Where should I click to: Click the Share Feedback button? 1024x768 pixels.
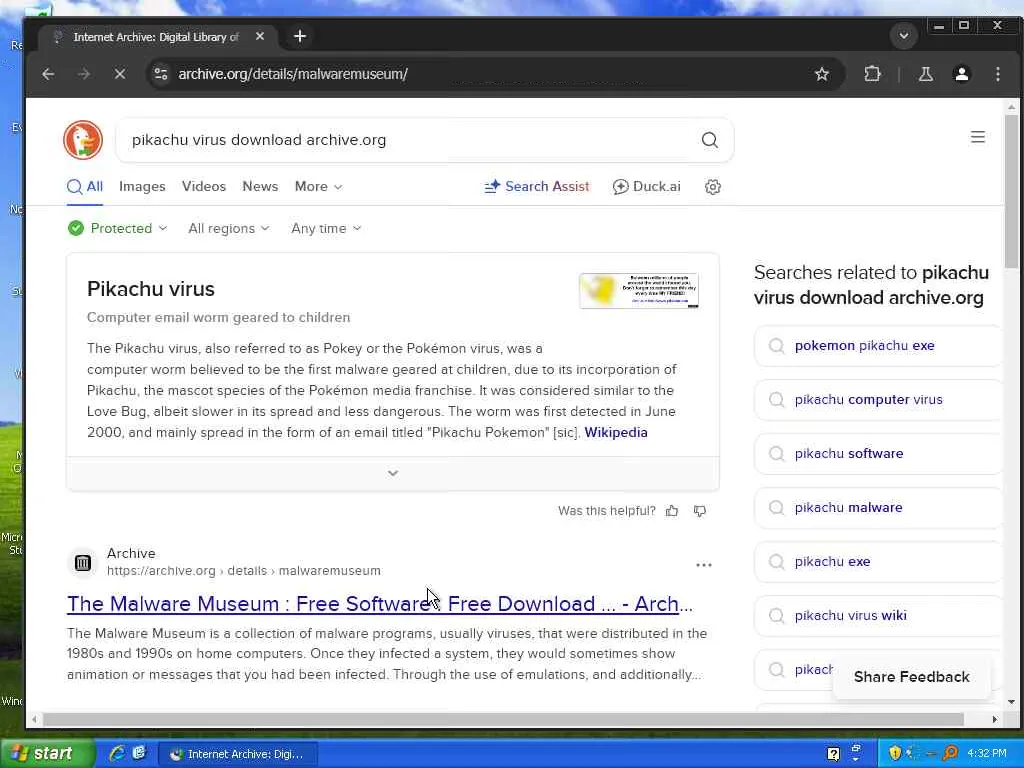[911, 677]
